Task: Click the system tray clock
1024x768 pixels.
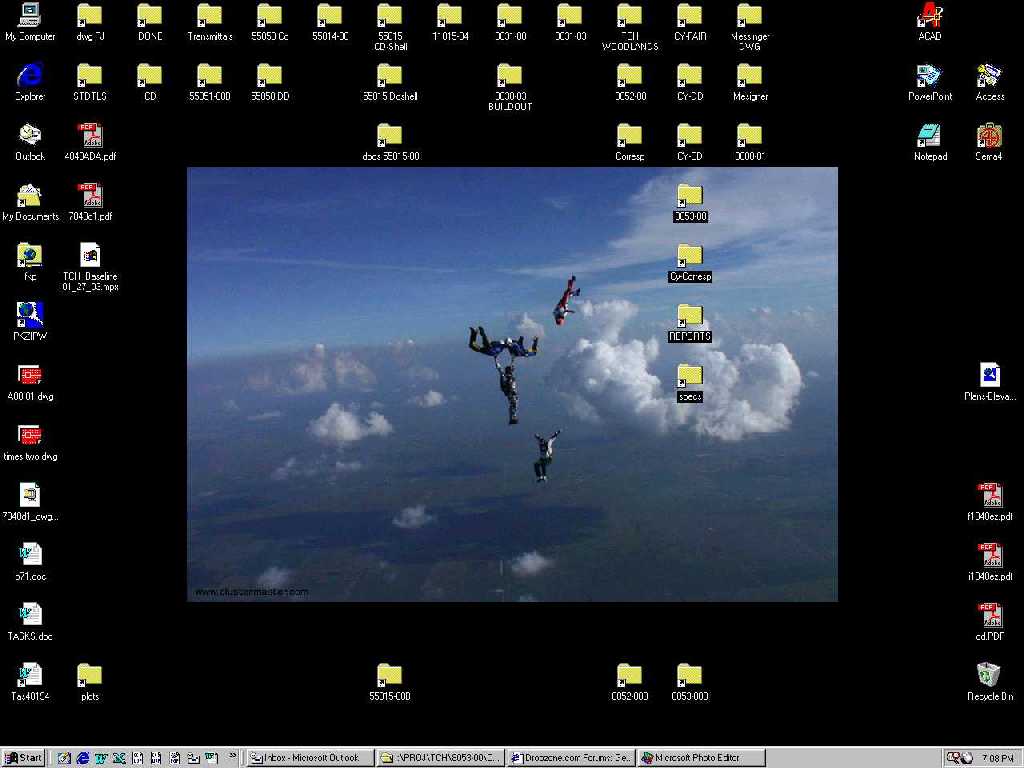Action: coord(997,758)
